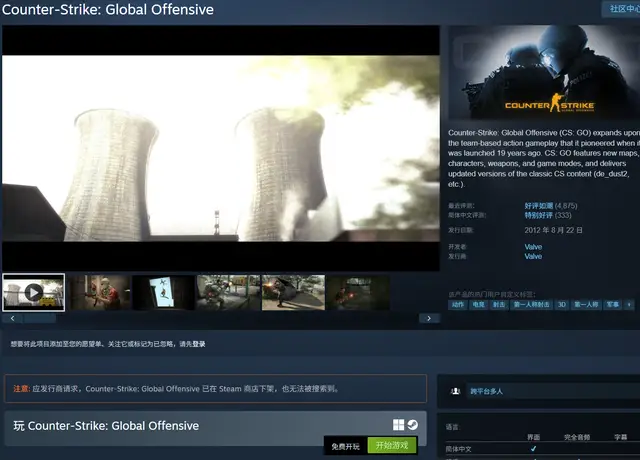Click the main trailer video player
The width and height of the screenshot is (640, 460).
coord(221,148)
